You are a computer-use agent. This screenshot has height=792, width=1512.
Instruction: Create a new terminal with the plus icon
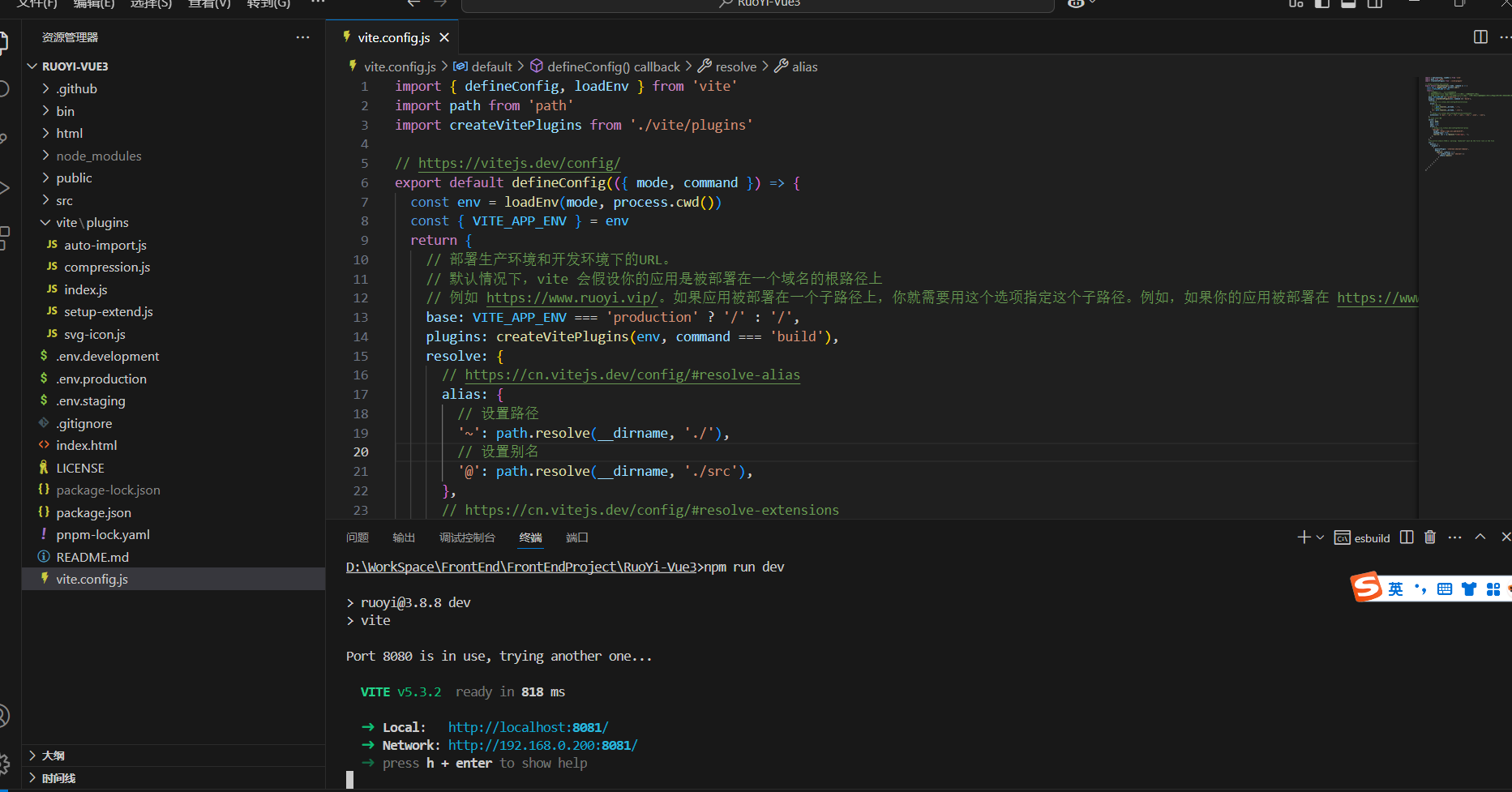click(1304, 537)
